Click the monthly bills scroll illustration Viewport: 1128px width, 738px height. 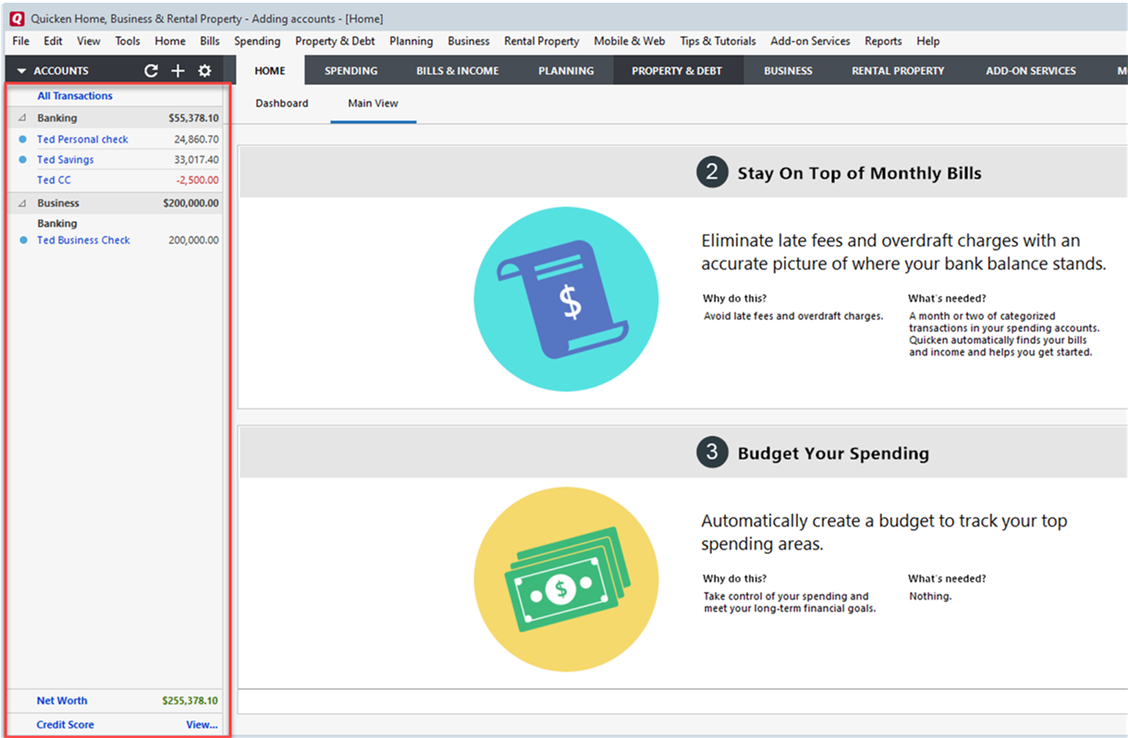click(566, 300)
